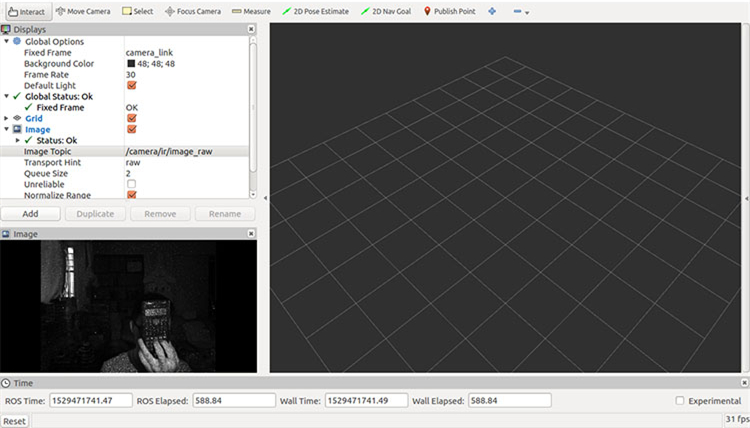Choose the Select tool in toolbar
Viewport: 750px width, 428px height.
point(138,11)
